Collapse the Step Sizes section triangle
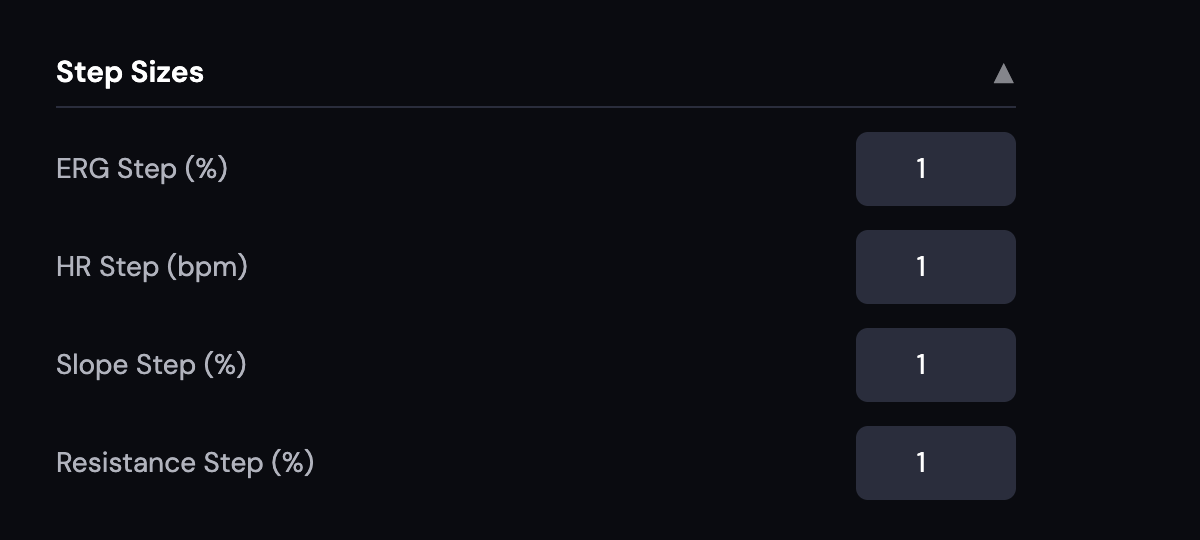The image size is (1200, 540). click(x=1003, y=73)
